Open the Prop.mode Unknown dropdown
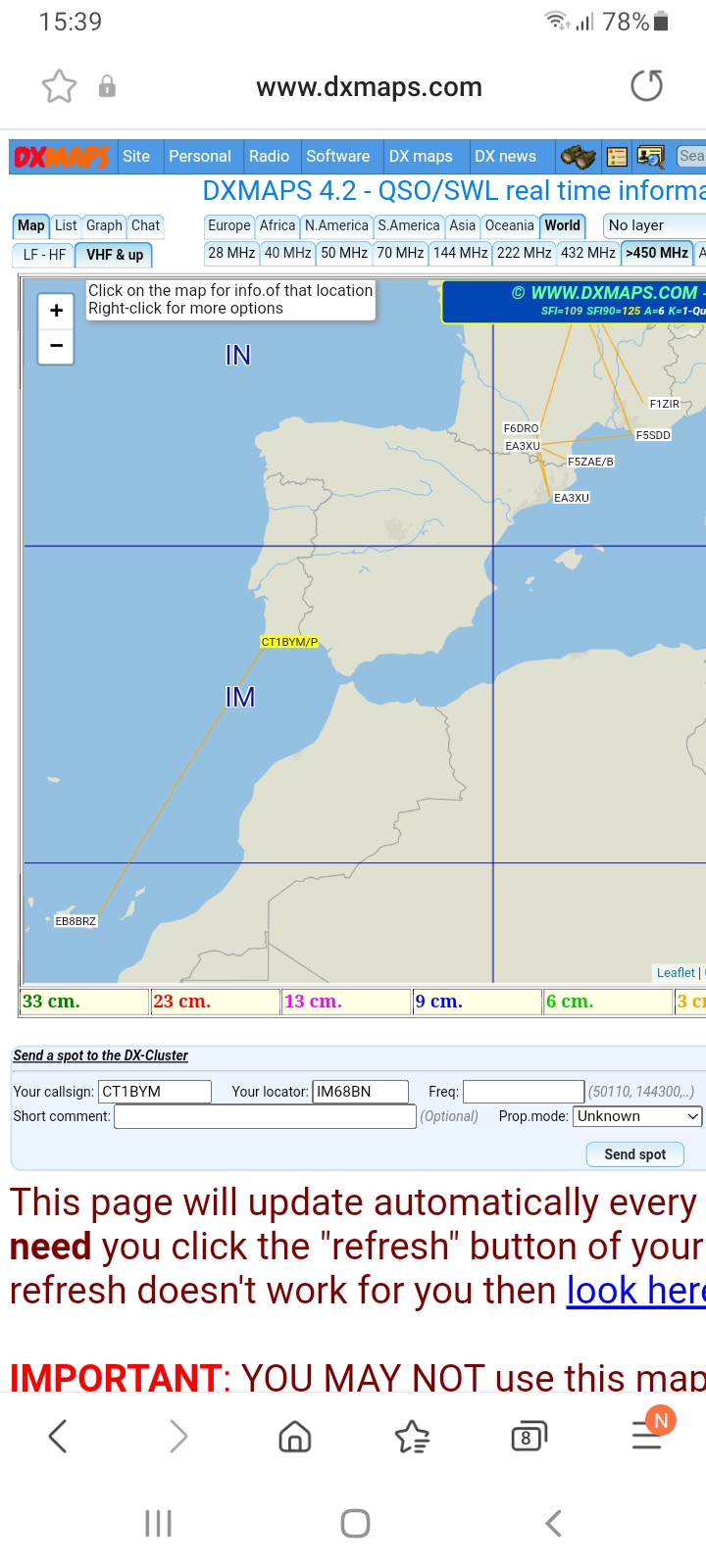 click(638, 1116)
